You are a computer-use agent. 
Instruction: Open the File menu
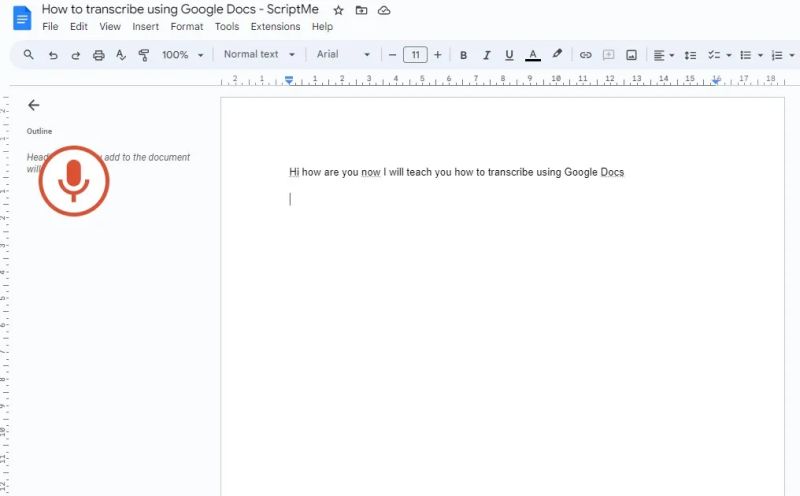50,27
